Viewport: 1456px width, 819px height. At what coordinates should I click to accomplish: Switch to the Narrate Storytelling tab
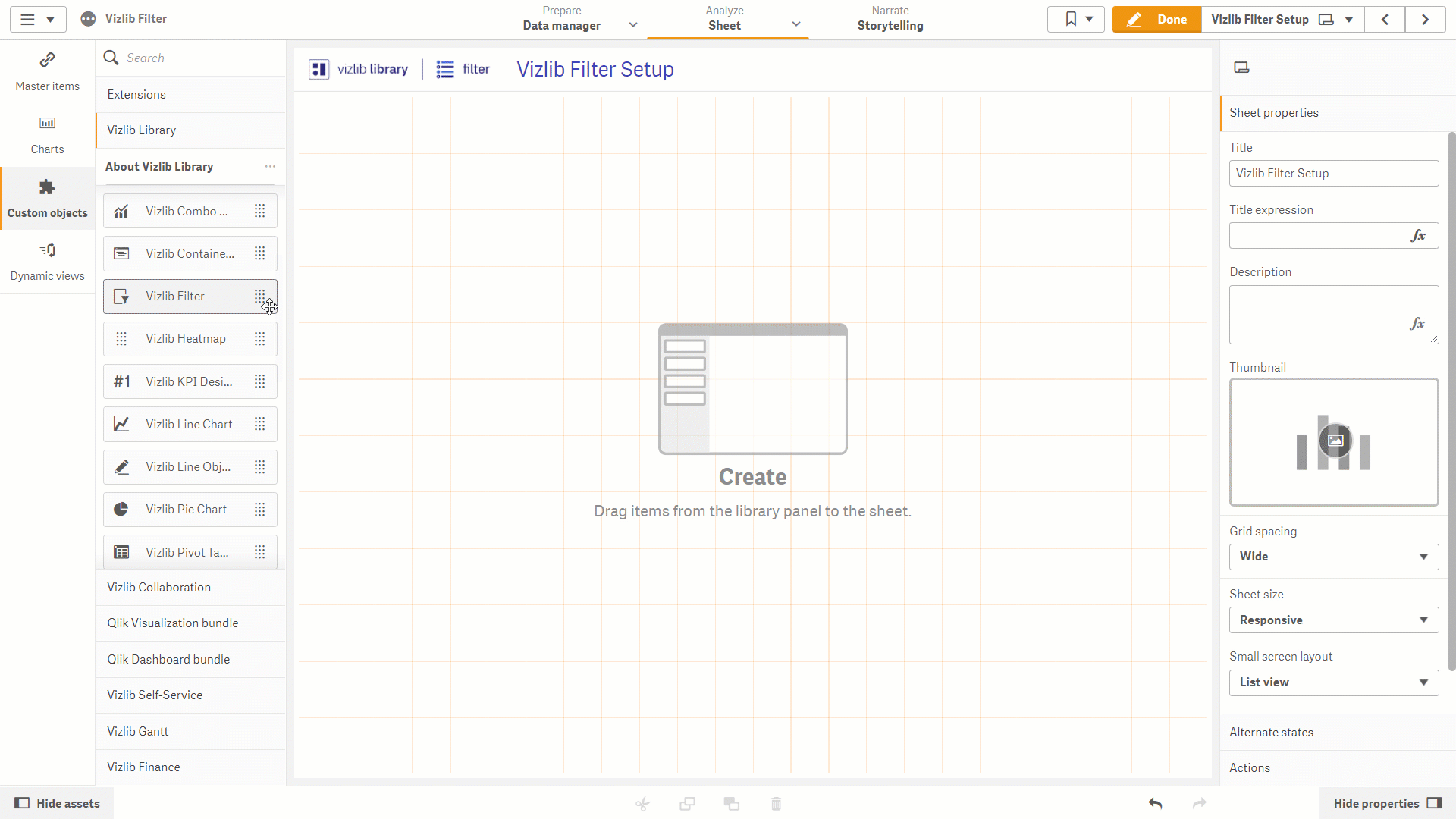coord(890,19)
